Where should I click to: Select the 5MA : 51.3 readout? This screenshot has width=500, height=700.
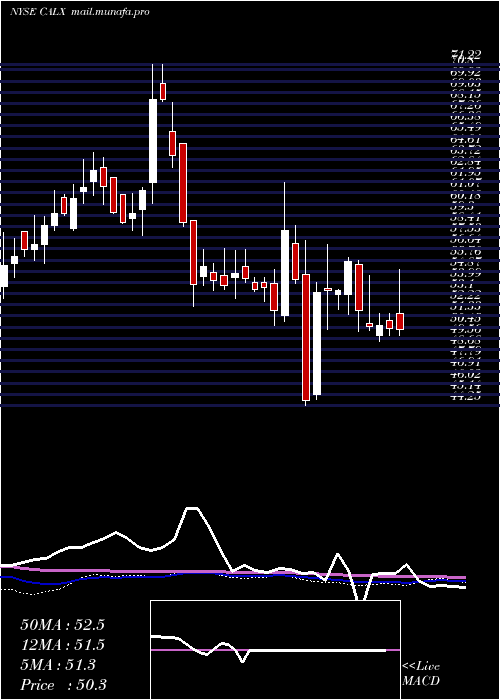(x=58, y=665)
